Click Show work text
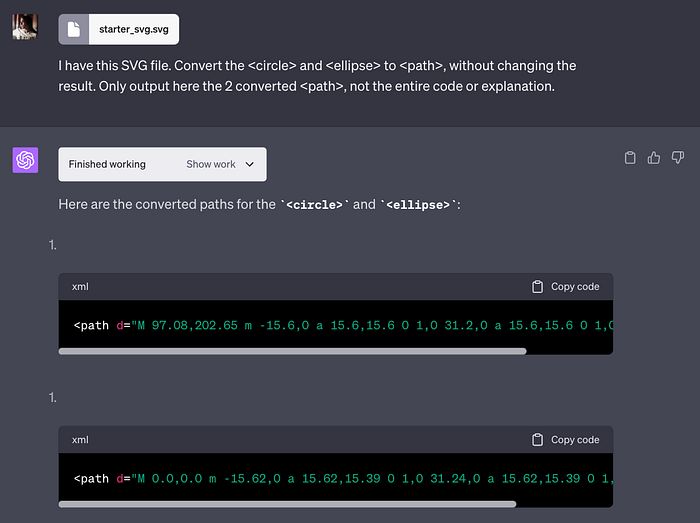 [x=211, y=164]
